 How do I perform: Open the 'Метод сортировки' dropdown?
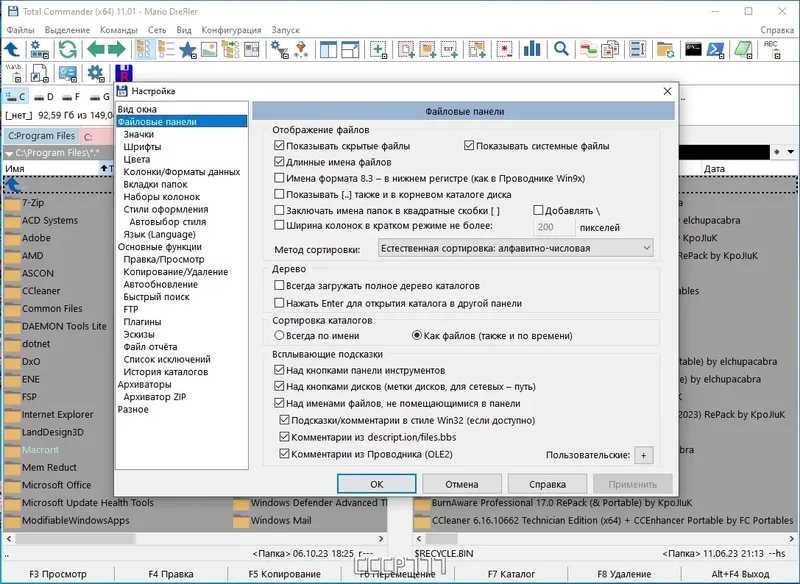(x=515, y=248)
